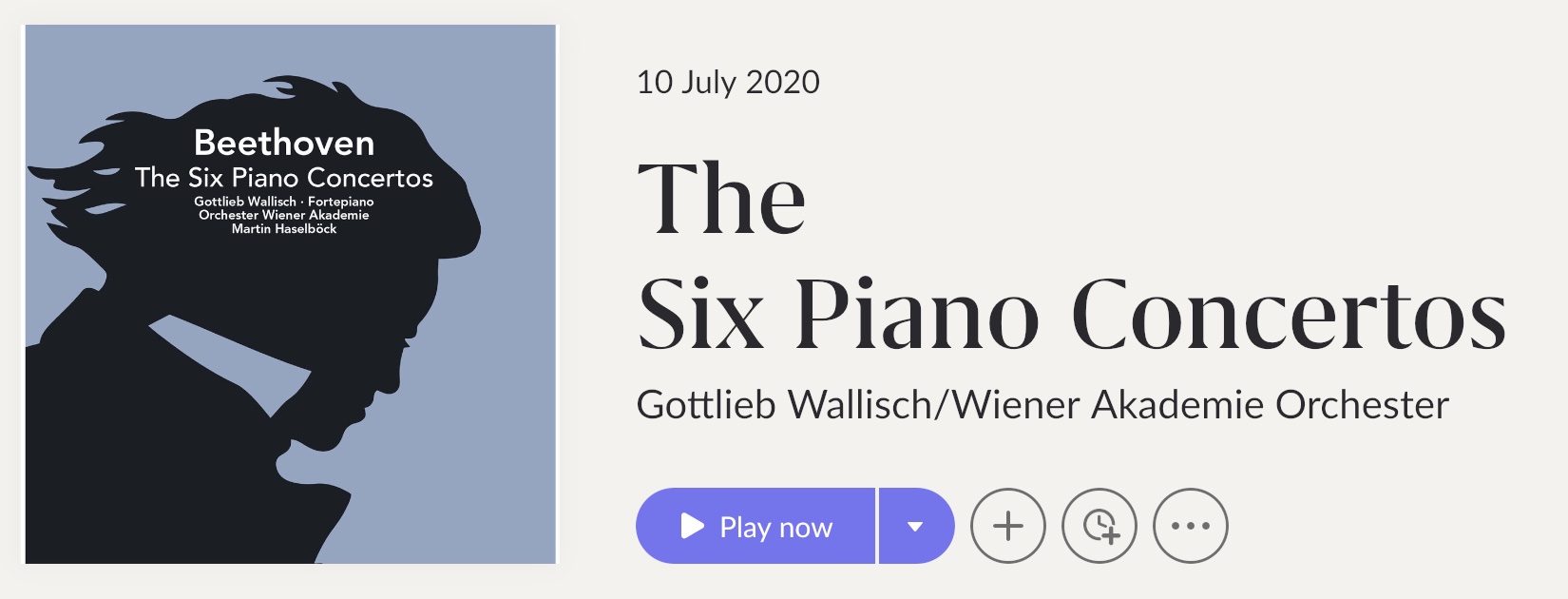Click the Play now button
The height and width of the screenshot is (599, 1568).
coord(755,526)
